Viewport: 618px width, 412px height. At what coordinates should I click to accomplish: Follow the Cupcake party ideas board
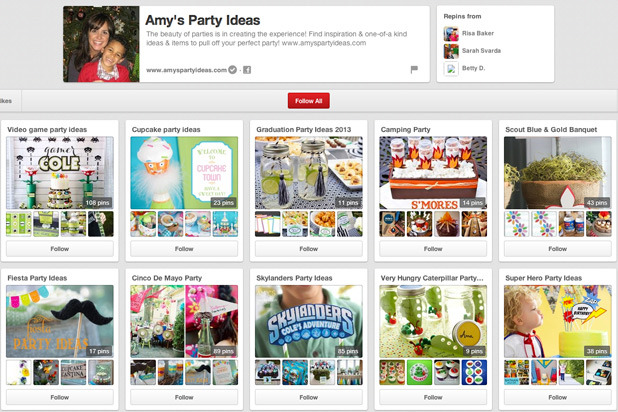[184, 248]
